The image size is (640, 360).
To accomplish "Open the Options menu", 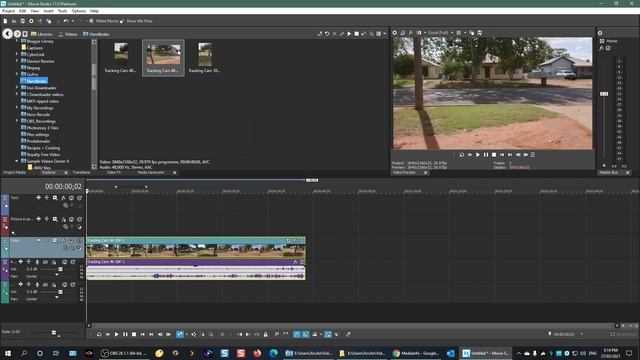I will (78, 11).
